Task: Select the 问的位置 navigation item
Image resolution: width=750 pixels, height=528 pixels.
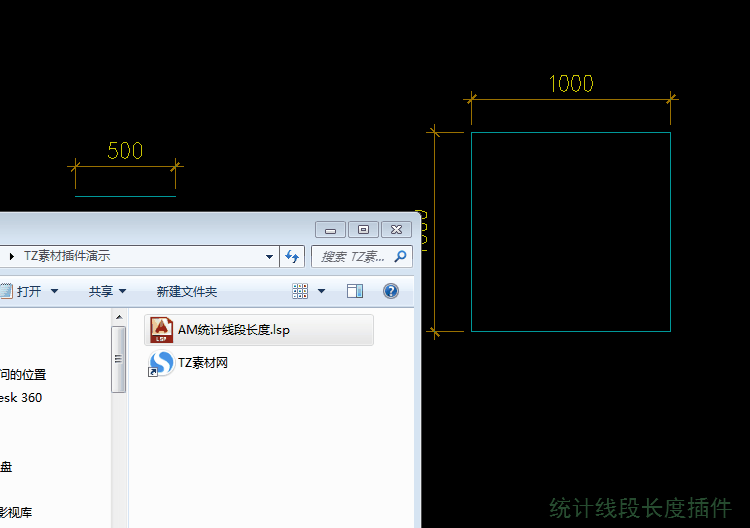Action: tap(23, 374)
